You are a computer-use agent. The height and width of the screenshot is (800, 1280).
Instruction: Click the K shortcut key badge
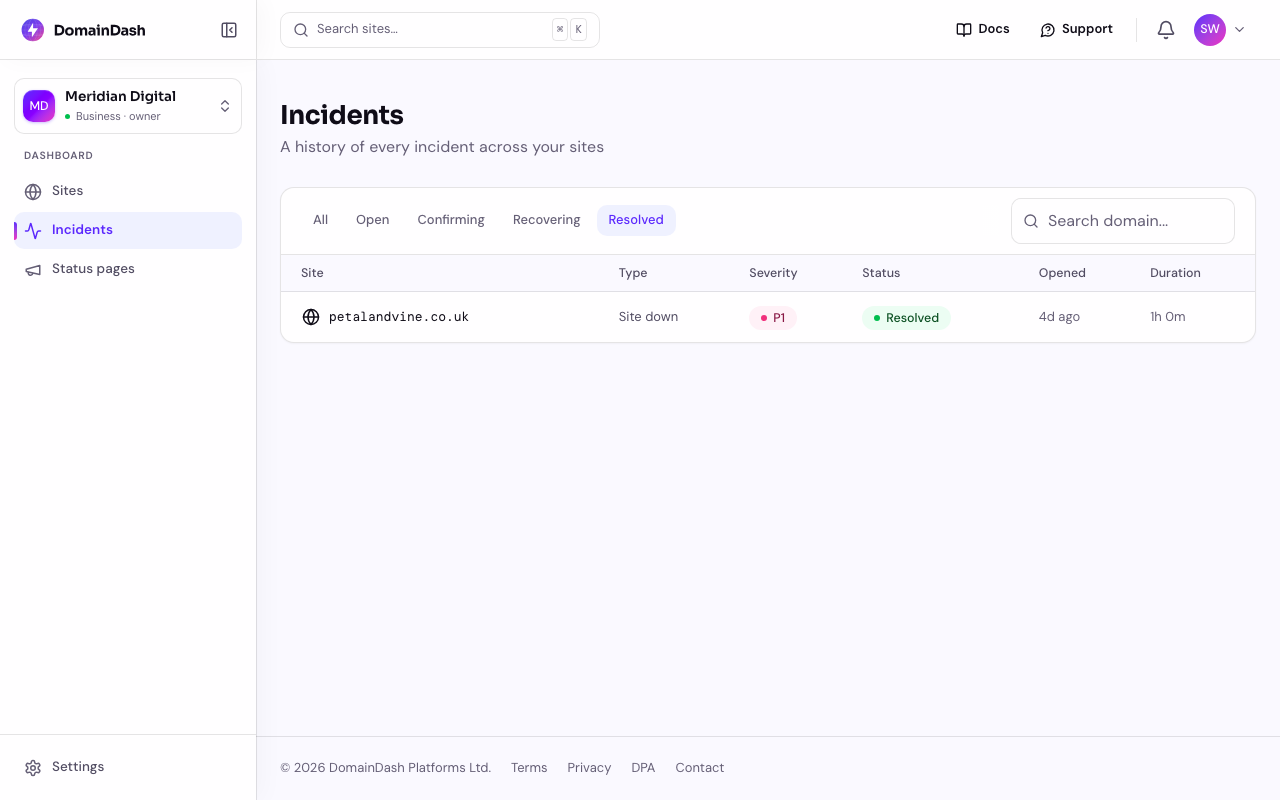pyautogui.click(x=578, y=30)
